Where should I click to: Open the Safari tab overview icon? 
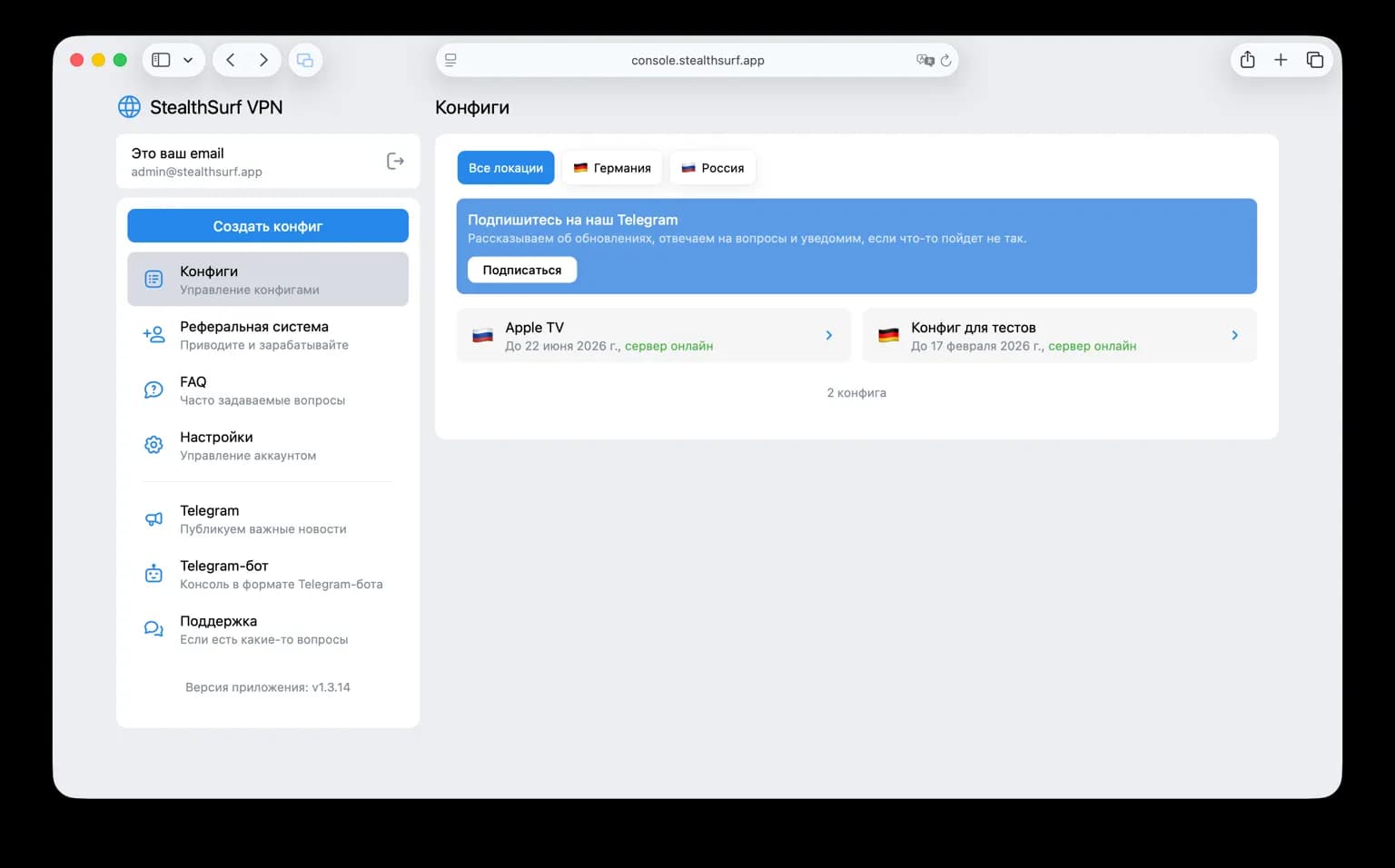click(x=1314, y=60)
